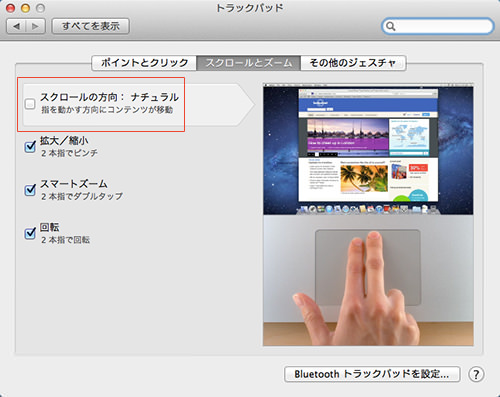Click the 2 本指で回転 description

65,240
